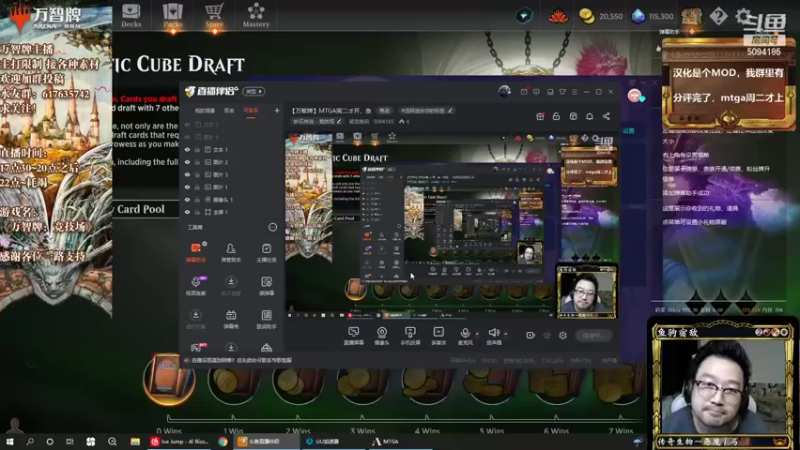Click the plus to add a scene

tap(277, 110)
